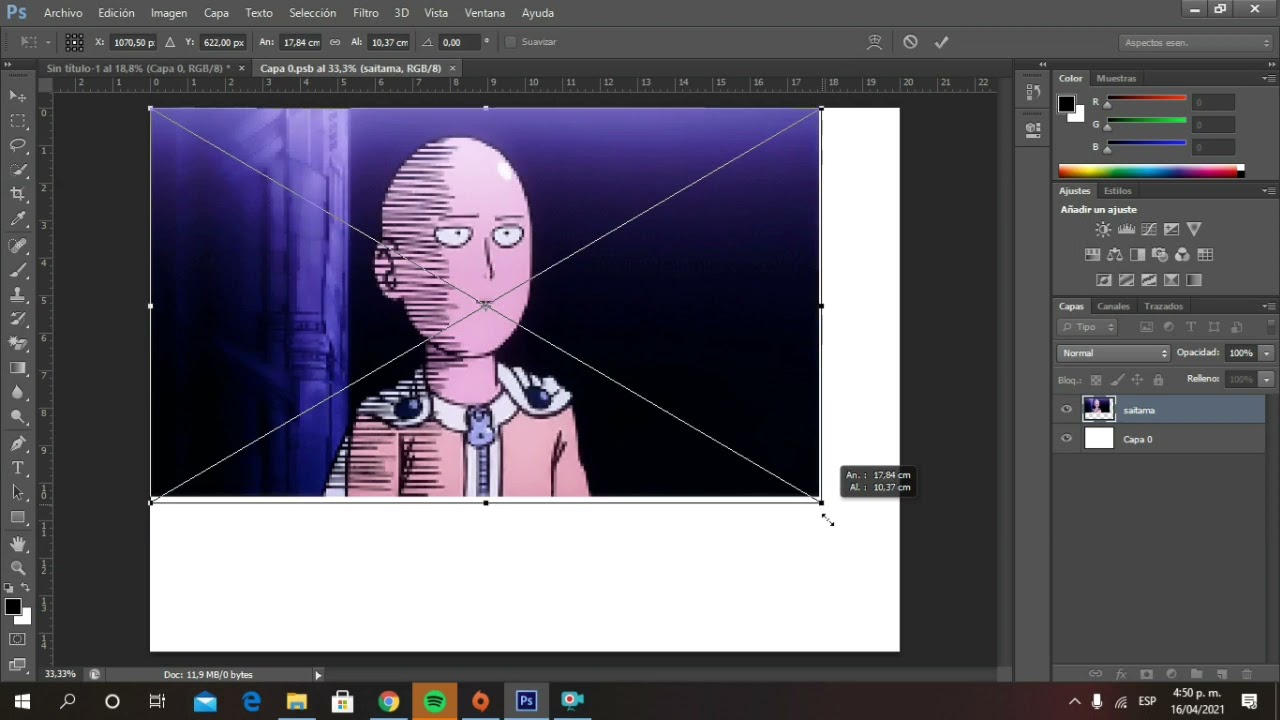Click the rotation angle input field

(460, 42)
